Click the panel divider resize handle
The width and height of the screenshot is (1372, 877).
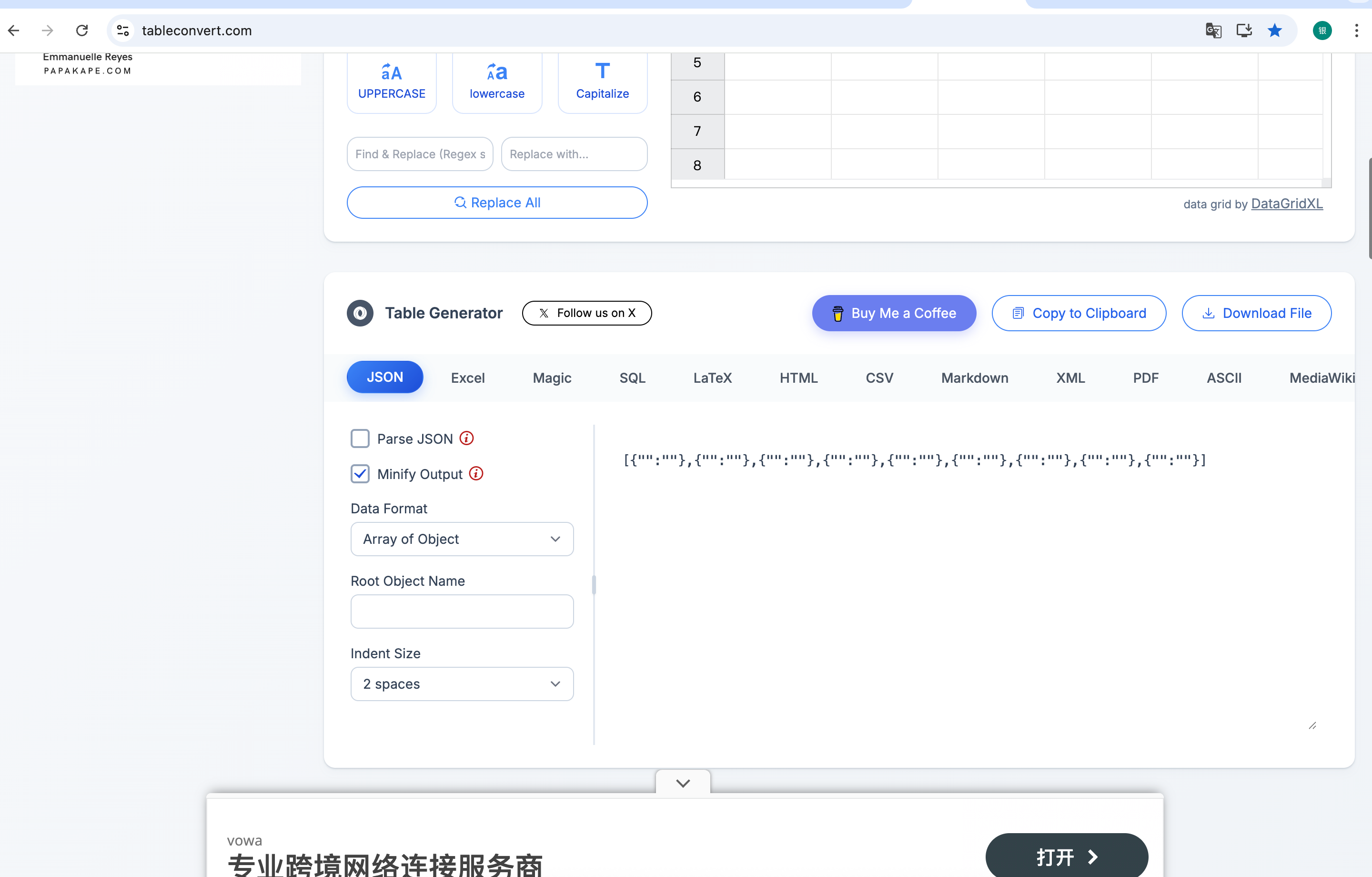(x=594, y=584)
